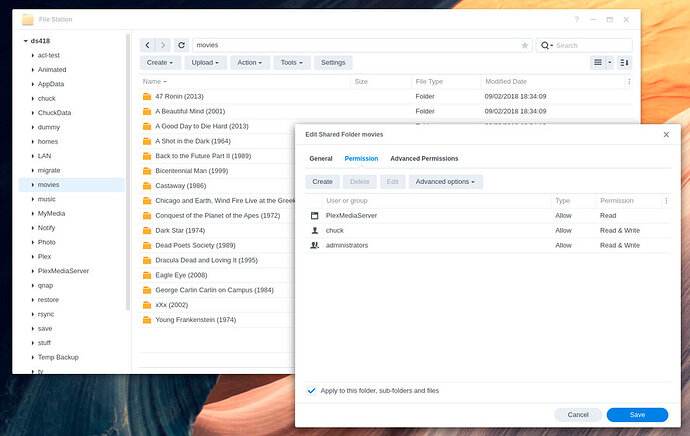Switch to list view mode icon
690x436 pixels.
tap(598, 62)
